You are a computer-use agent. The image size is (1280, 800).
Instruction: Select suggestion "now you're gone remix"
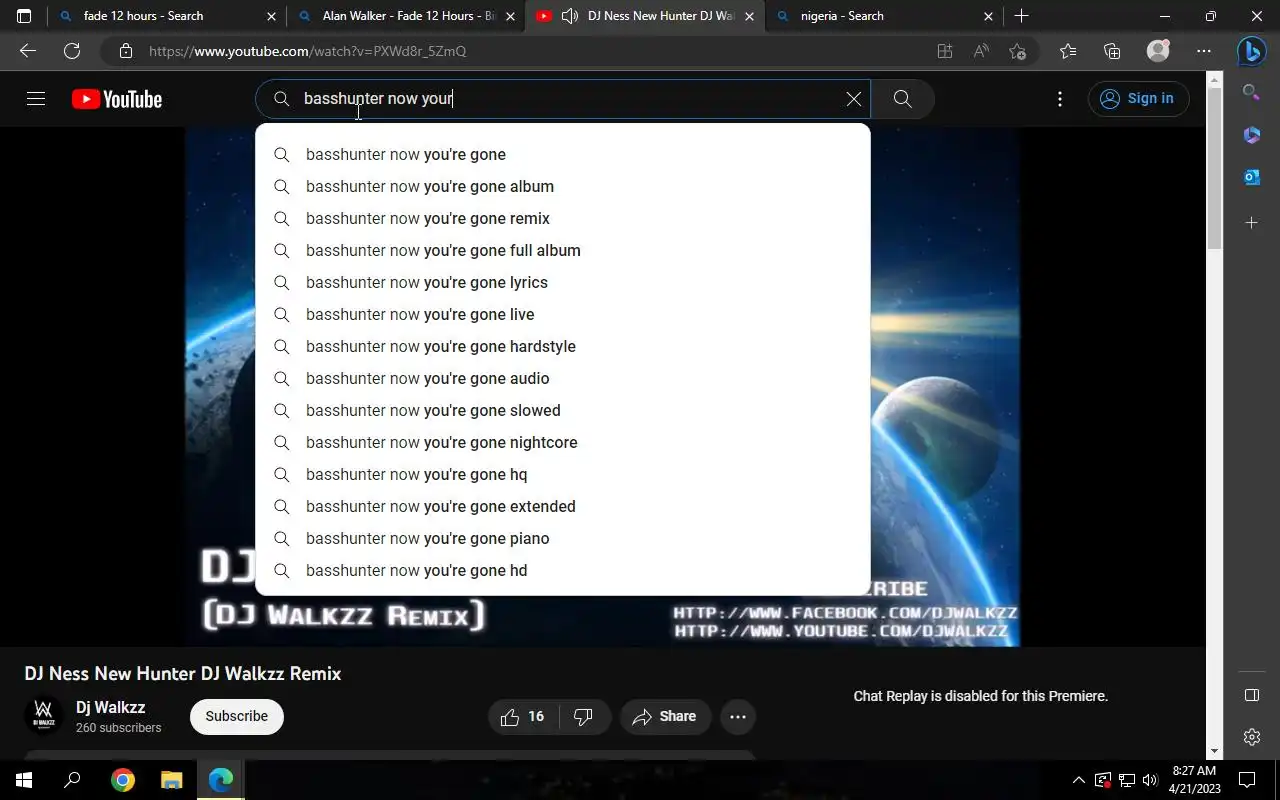tap(563, 218)
